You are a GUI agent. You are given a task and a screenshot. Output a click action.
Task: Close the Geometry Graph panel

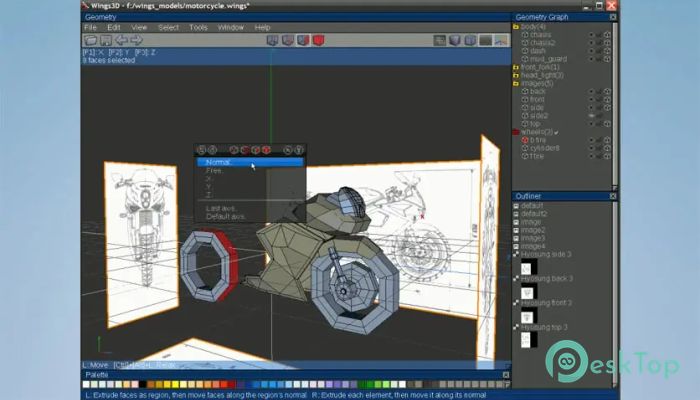(x=613, y=17)
